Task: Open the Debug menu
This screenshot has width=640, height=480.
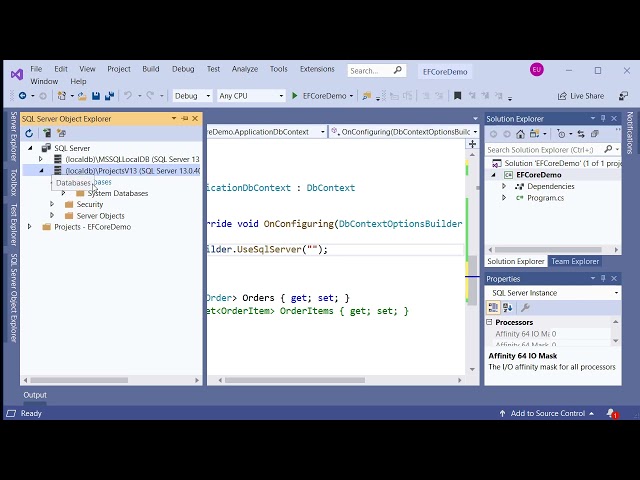Action: tap(183, 69)
